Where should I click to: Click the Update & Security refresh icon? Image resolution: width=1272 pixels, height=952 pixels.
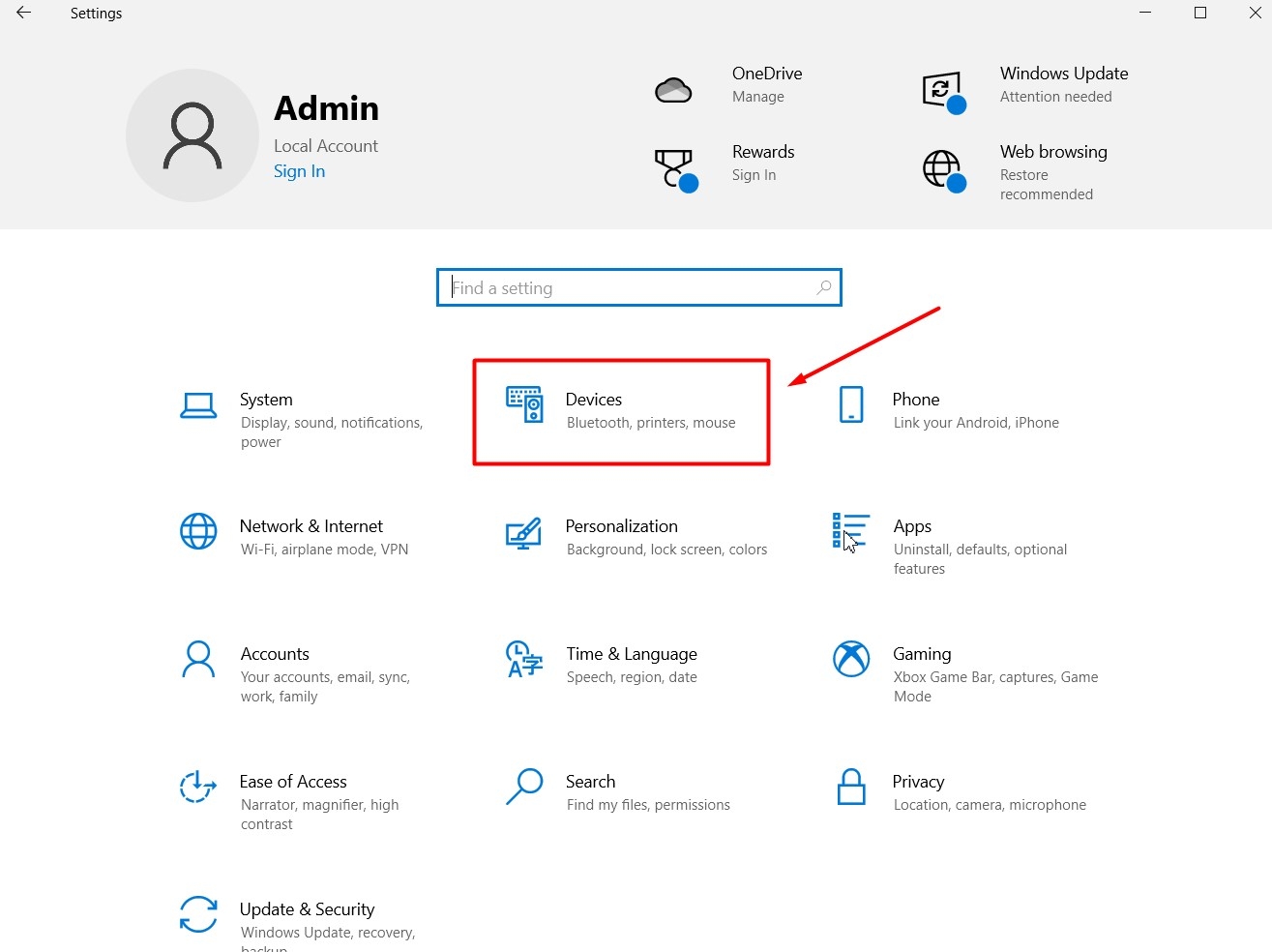click(198, 914)
